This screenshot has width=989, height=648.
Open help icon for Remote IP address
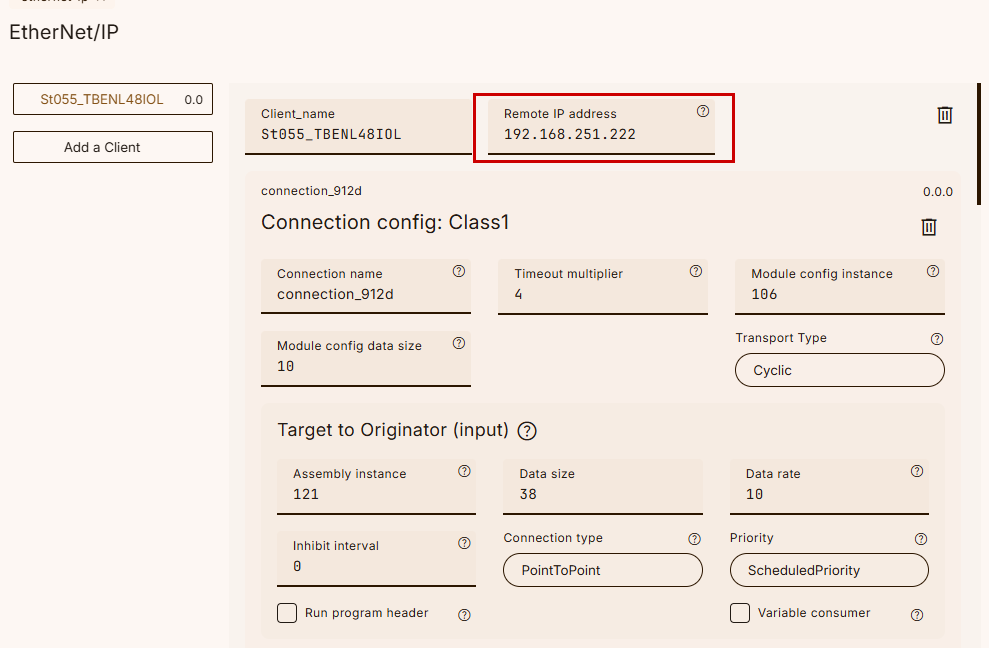(x=702, y=112)
